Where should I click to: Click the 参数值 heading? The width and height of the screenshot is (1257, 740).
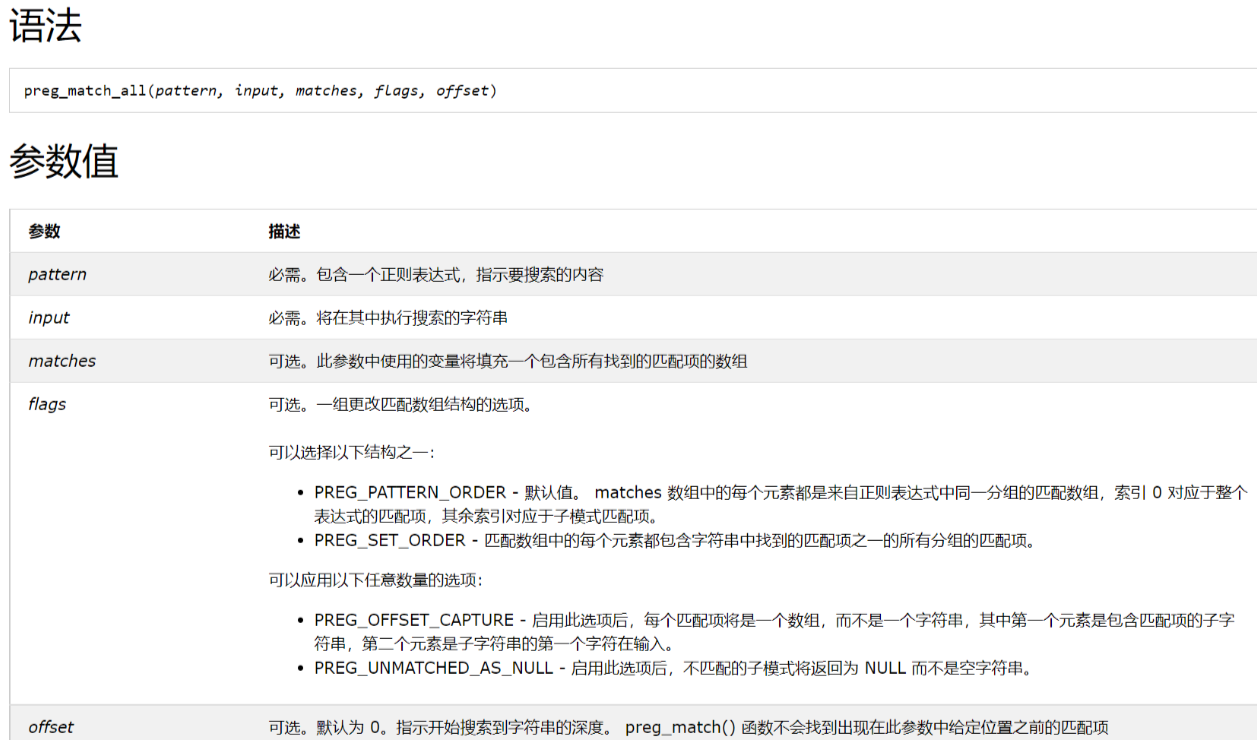64,161
